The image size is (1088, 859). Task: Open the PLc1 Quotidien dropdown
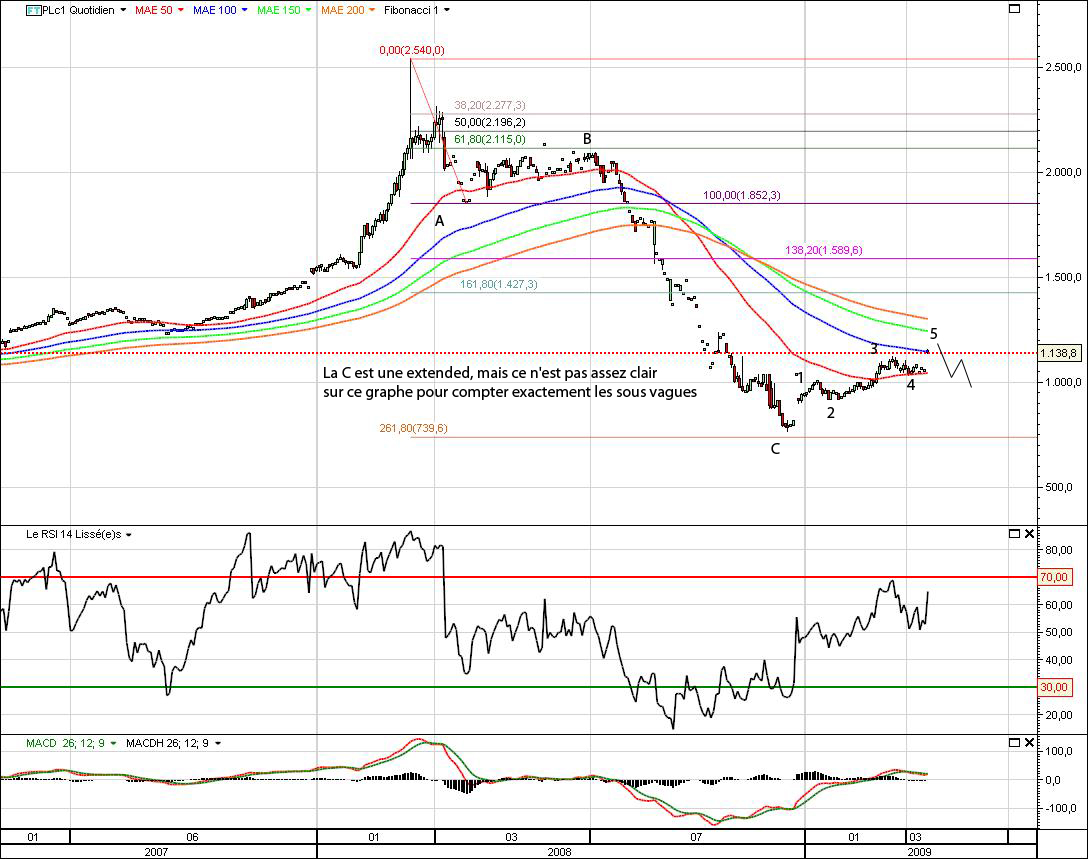(x=122, y=10)
